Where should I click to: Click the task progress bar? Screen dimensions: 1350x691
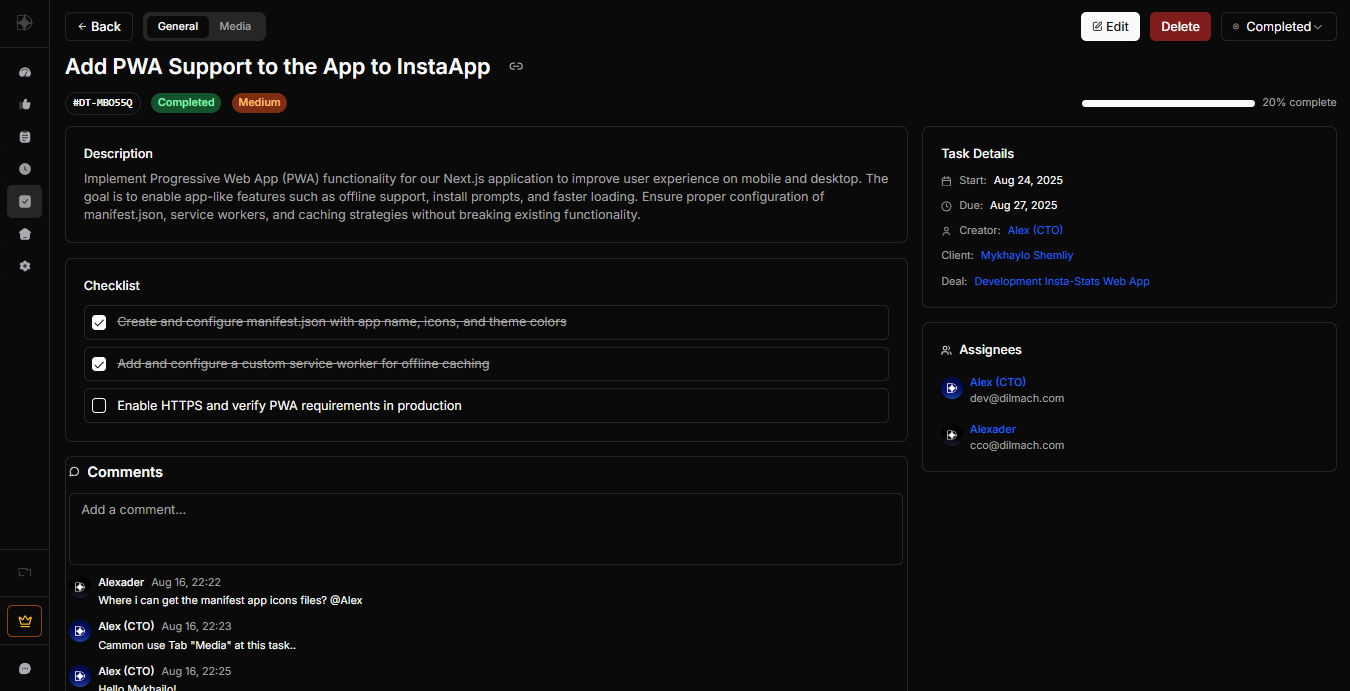pyautogui.click(x=1168, y=103)
